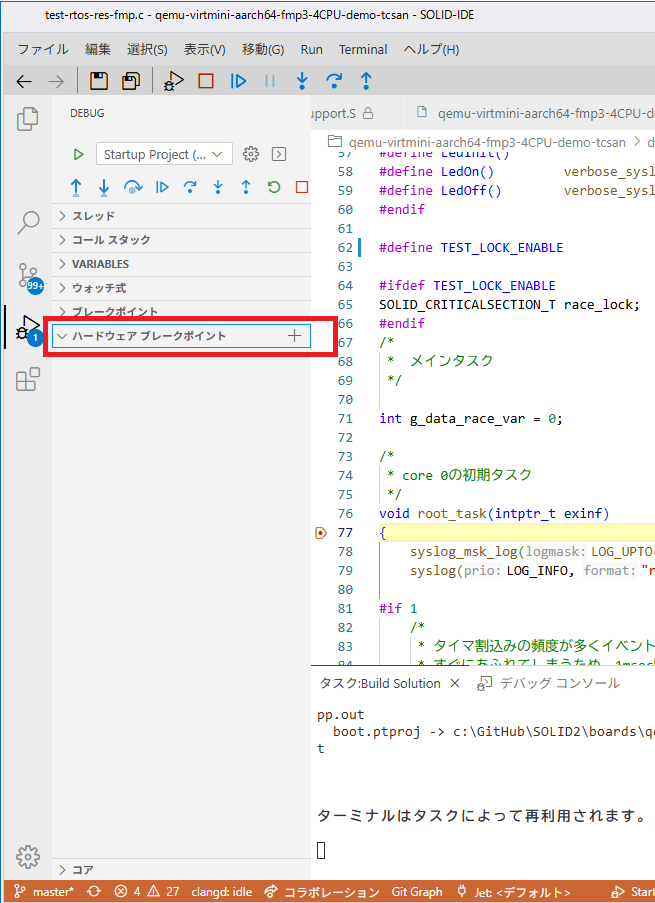Open launch configuration gear icon
655x903 pixels.
coord(252,154)
